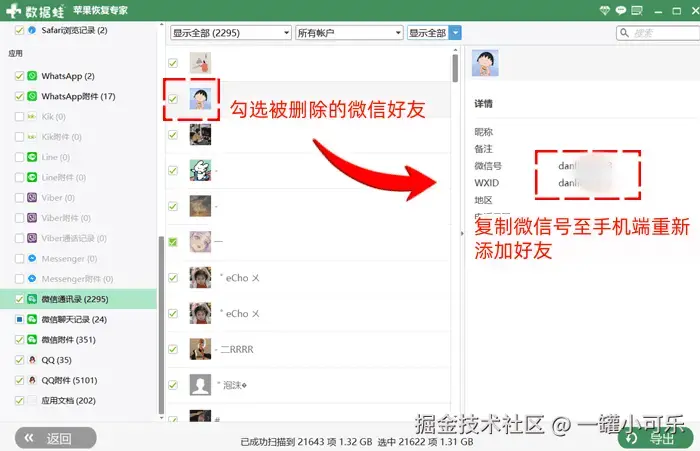Click the QQ附件 (5101) penguin icon
The height and width of the screenshot is (451, 700).
(32, 380)
